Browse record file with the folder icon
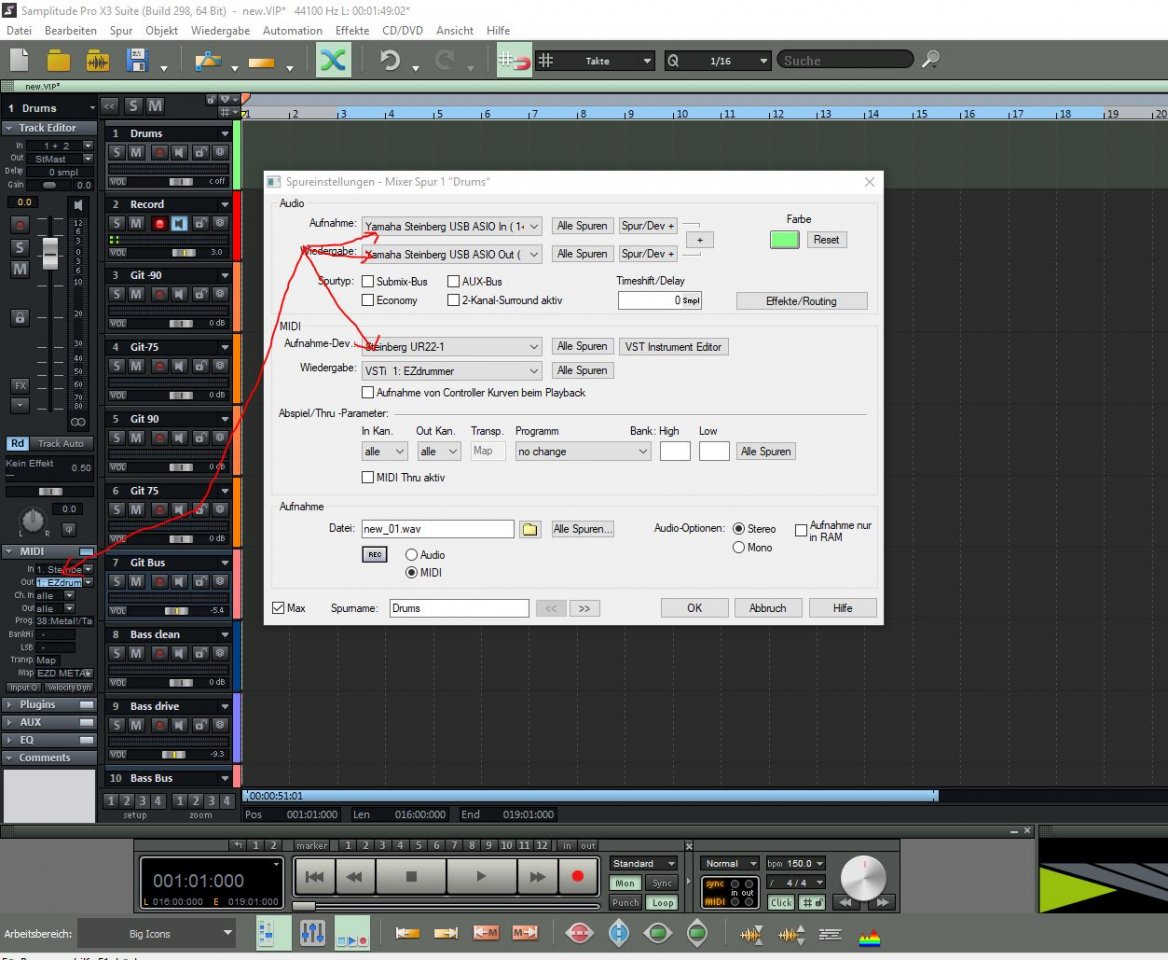This screenshot has width=1168, height=960. coord(530,529)
